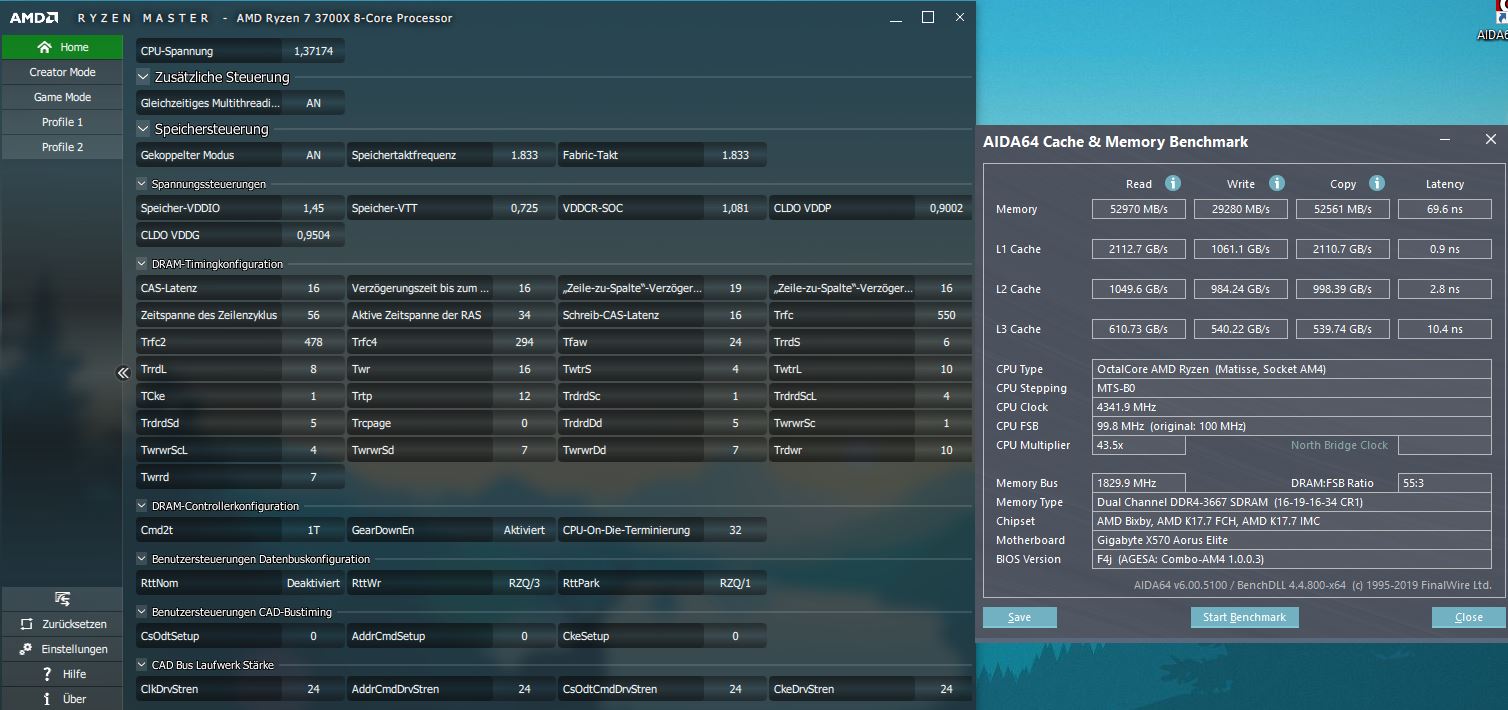The height and width of the screenshot is (710, 1508).
Task: Toggle Gekoppelter Modus AN value
Action: [x=313, y=155]
